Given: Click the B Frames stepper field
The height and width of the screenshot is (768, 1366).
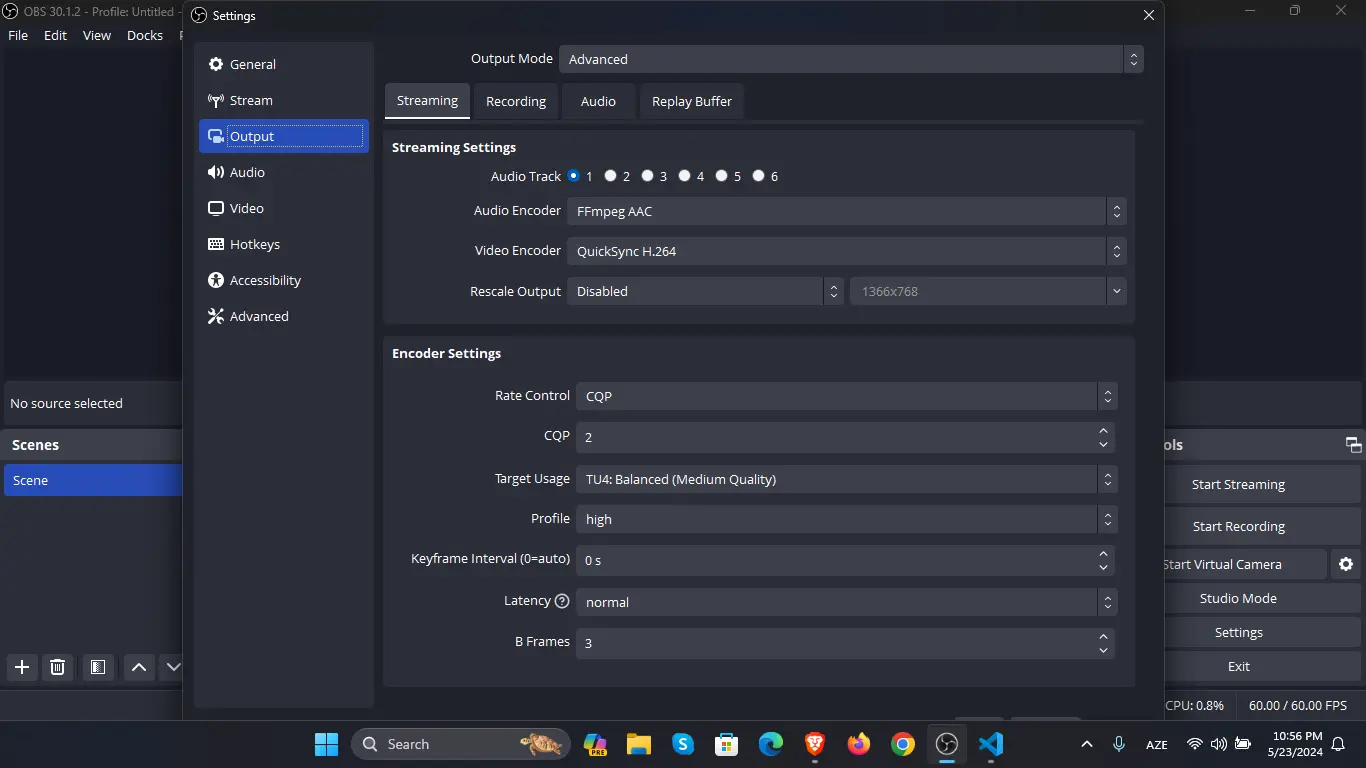Looking at the screenshot, I should tap(845, 643).
